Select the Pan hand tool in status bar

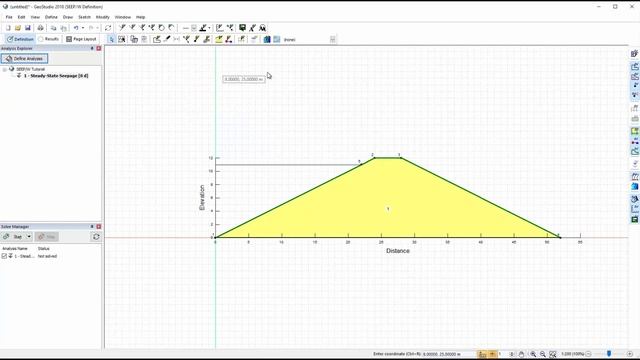click(521, 354)
